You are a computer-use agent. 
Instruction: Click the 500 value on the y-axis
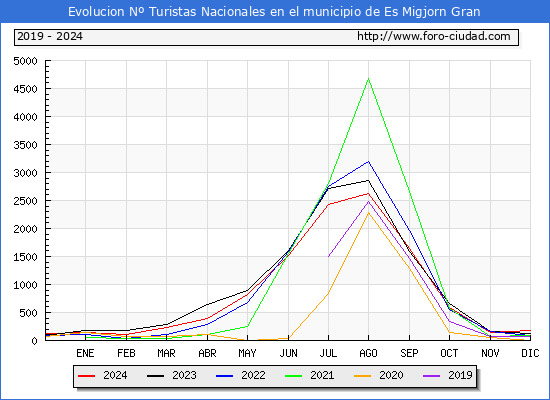28,313
